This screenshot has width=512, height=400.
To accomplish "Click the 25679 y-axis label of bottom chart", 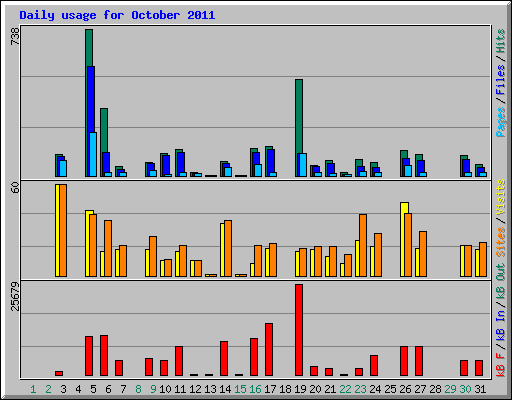I will click(15, 296).
